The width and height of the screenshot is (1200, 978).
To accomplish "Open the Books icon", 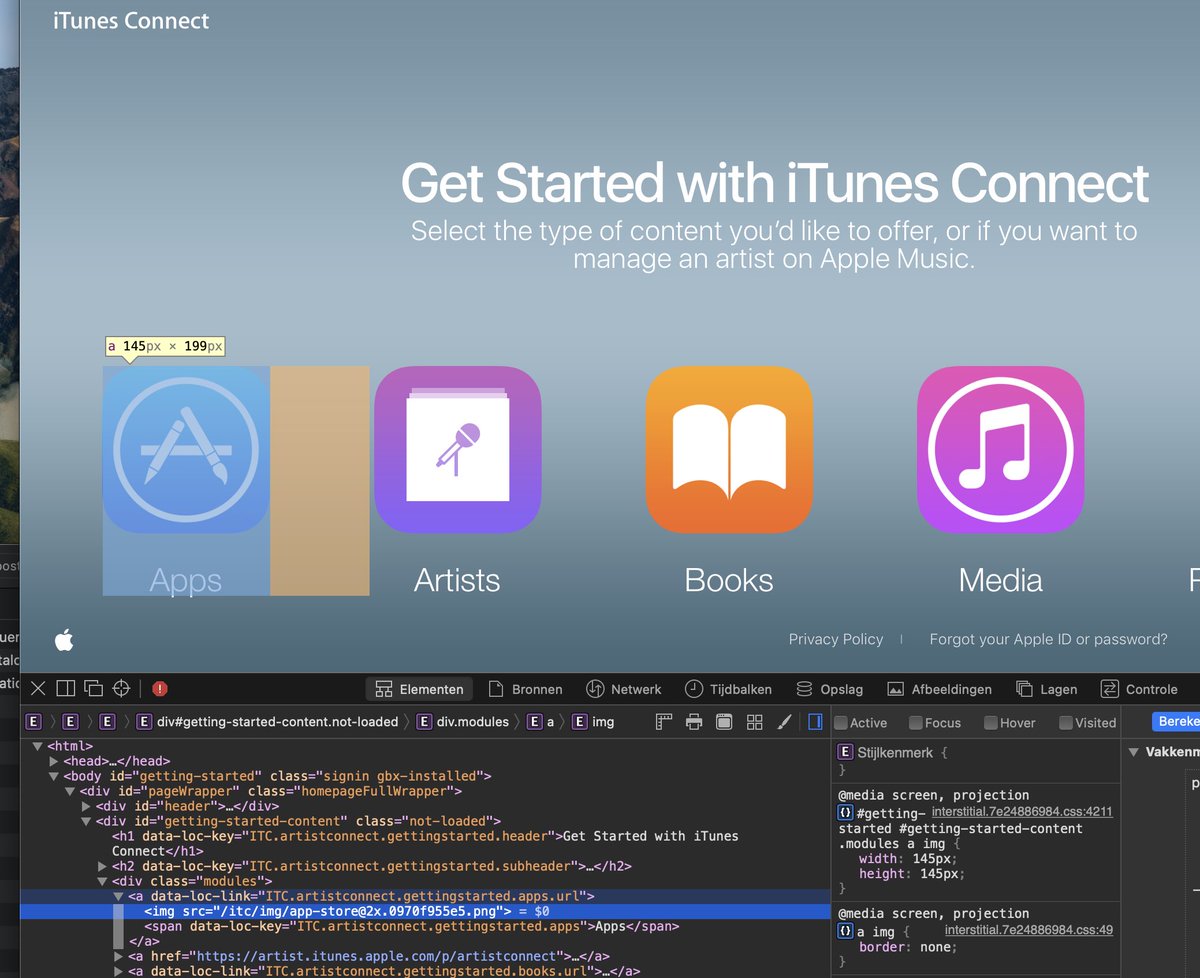I will tap(729, 450).
